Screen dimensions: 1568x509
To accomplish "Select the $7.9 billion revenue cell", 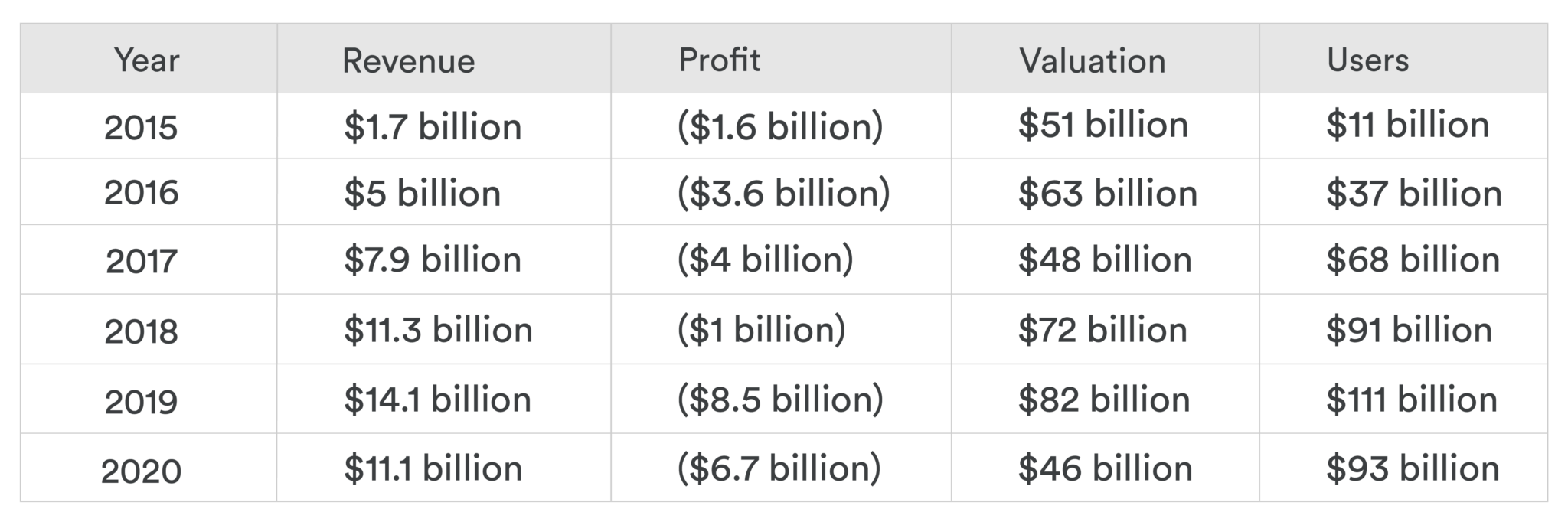I will coord(433,259).
